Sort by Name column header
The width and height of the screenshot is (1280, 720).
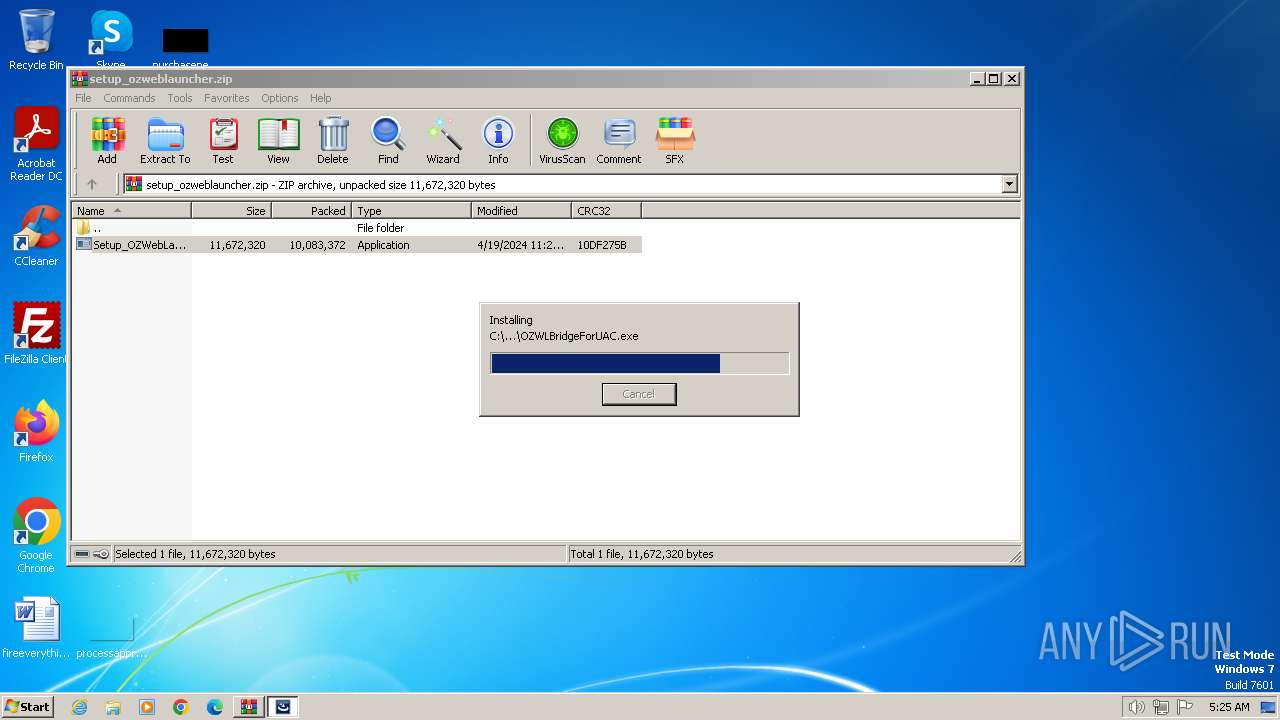[132, 210]
